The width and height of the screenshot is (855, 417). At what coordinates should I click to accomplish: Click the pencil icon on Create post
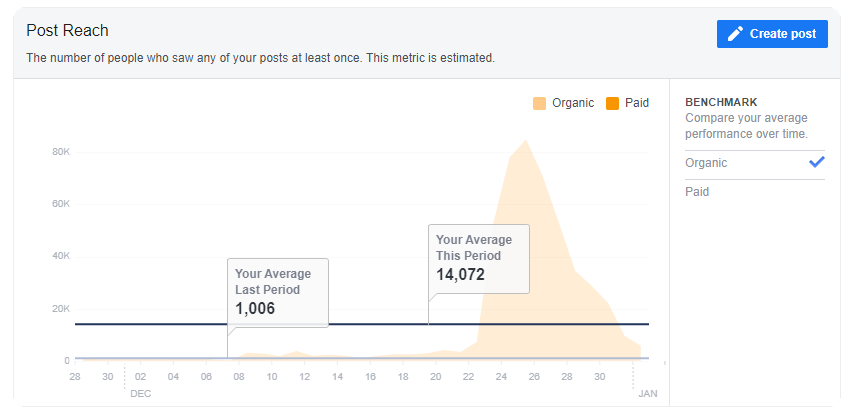pos(735,34)
